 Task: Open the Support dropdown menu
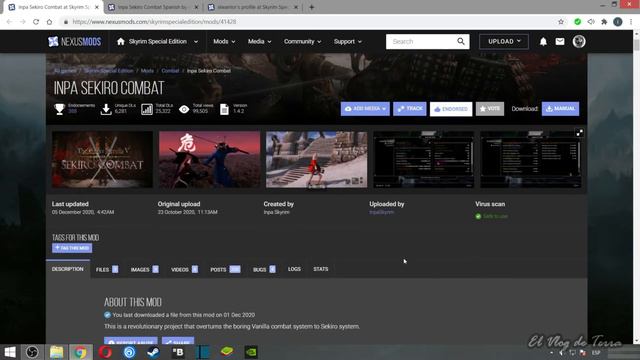pyautogui.click(x=347, y=42)
